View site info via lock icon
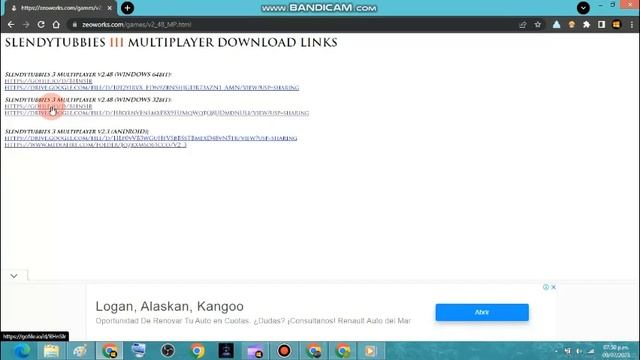Screen dimensions: 640x360 pos(74,24)
